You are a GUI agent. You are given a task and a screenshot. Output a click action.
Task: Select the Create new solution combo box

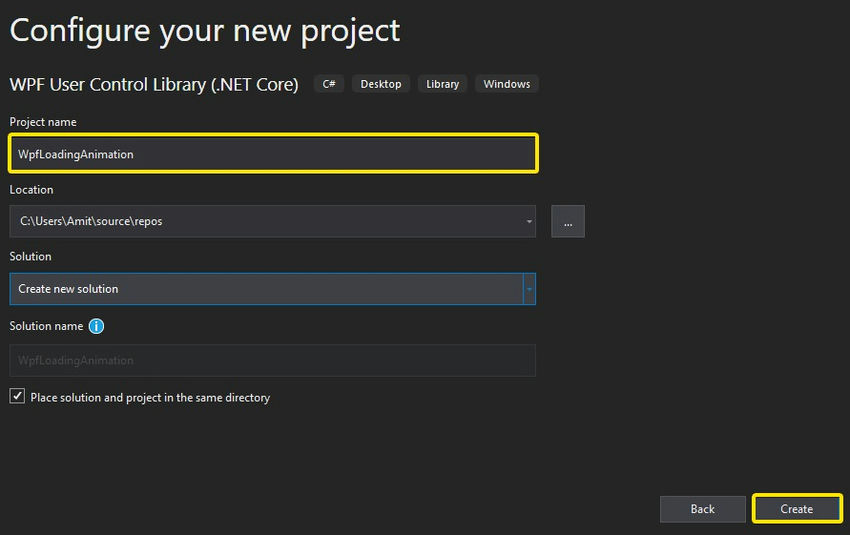[x=265, y=289]
